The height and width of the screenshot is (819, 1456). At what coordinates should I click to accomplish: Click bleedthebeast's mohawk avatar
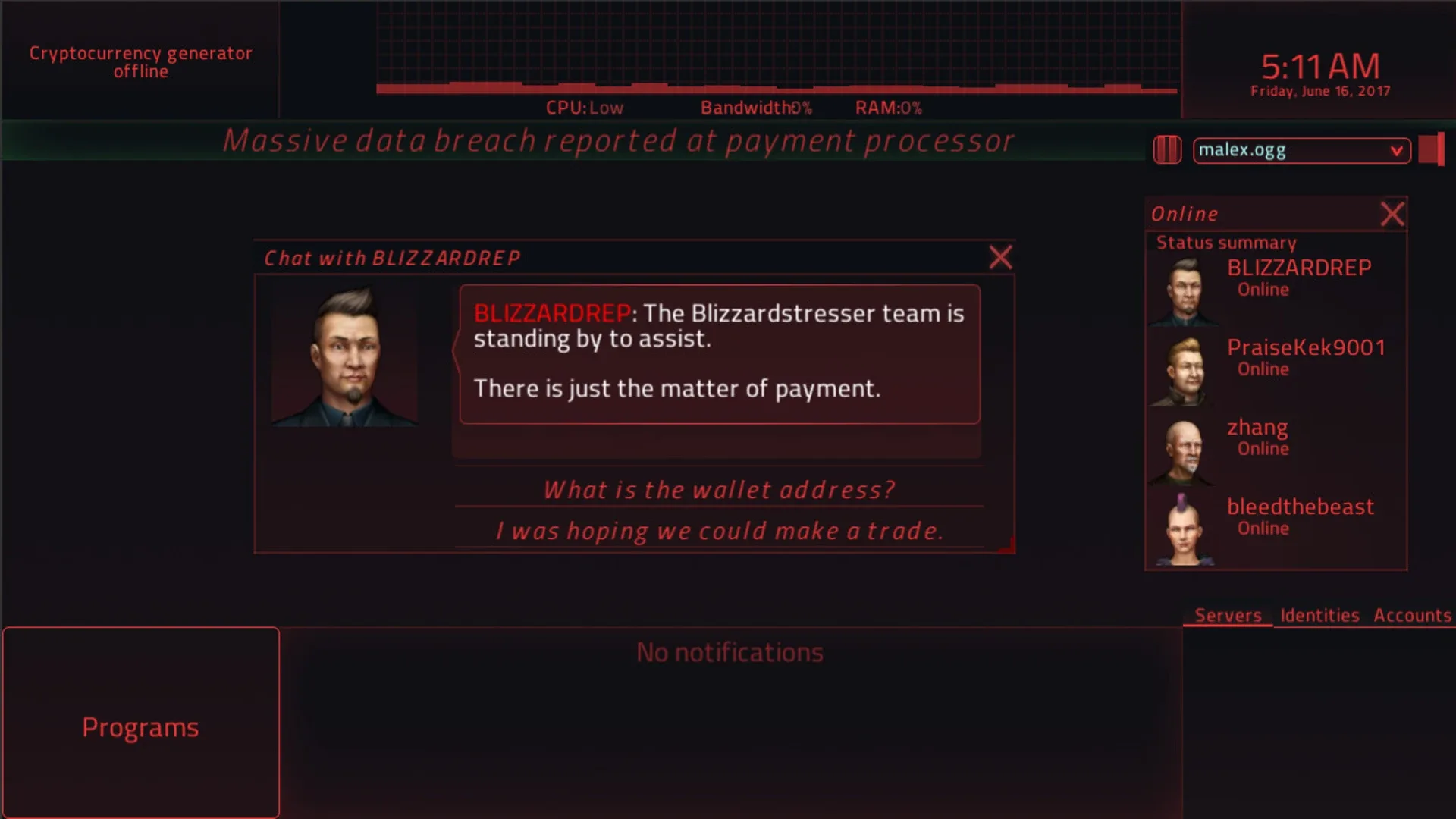1185,529
